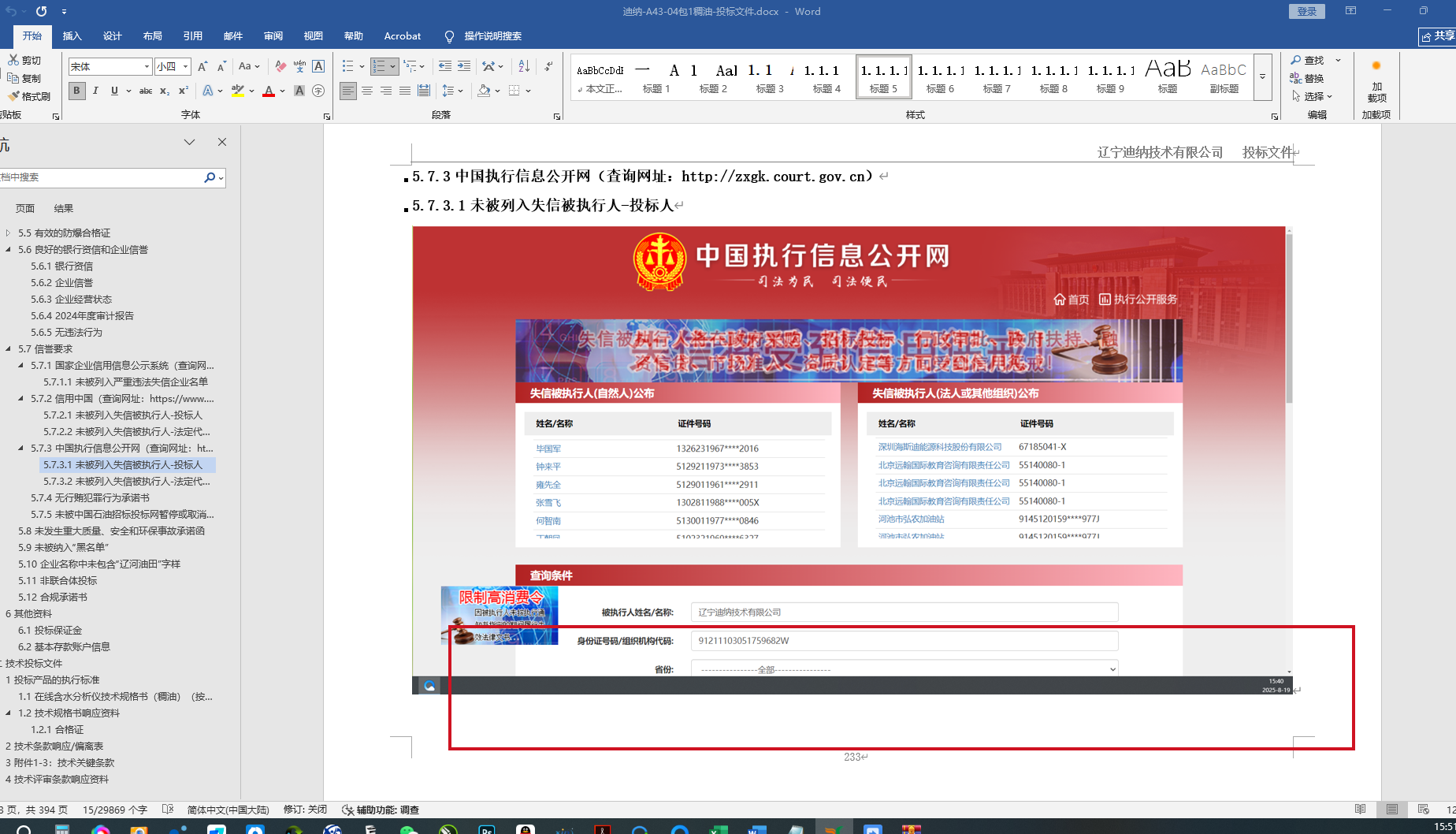The width and height of the screenshot is (1456, 834).
Task: Open the phonetic guide (wén) tool
Action: pyautogui.click(x=299, y=67)
